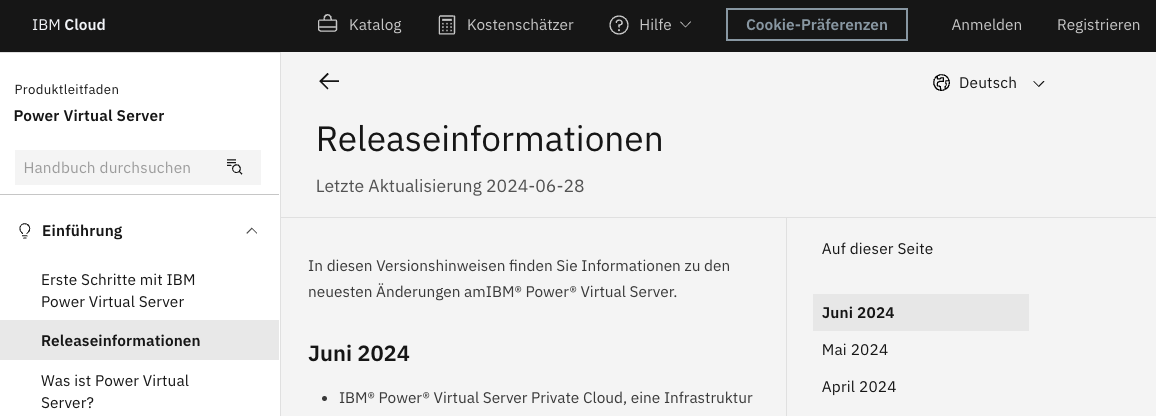Image resolution: width=1156 pixels, height=416 pixels.
Task: Select Releaseinformationen in the sidebar
Action: pos(139,340)
